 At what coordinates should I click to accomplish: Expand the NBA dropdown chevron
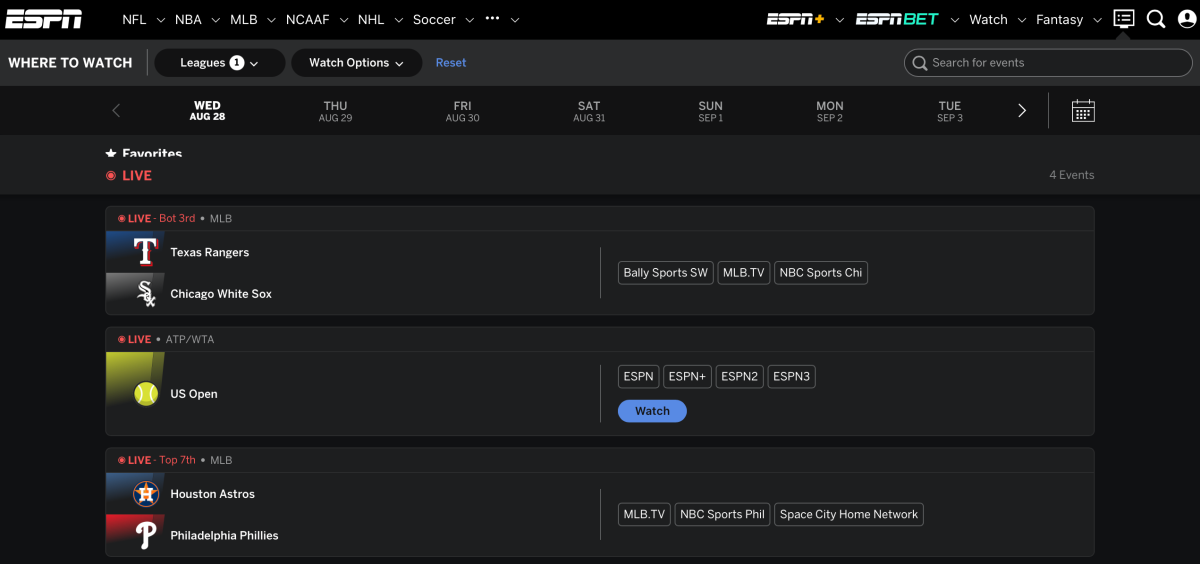(216, 20)
